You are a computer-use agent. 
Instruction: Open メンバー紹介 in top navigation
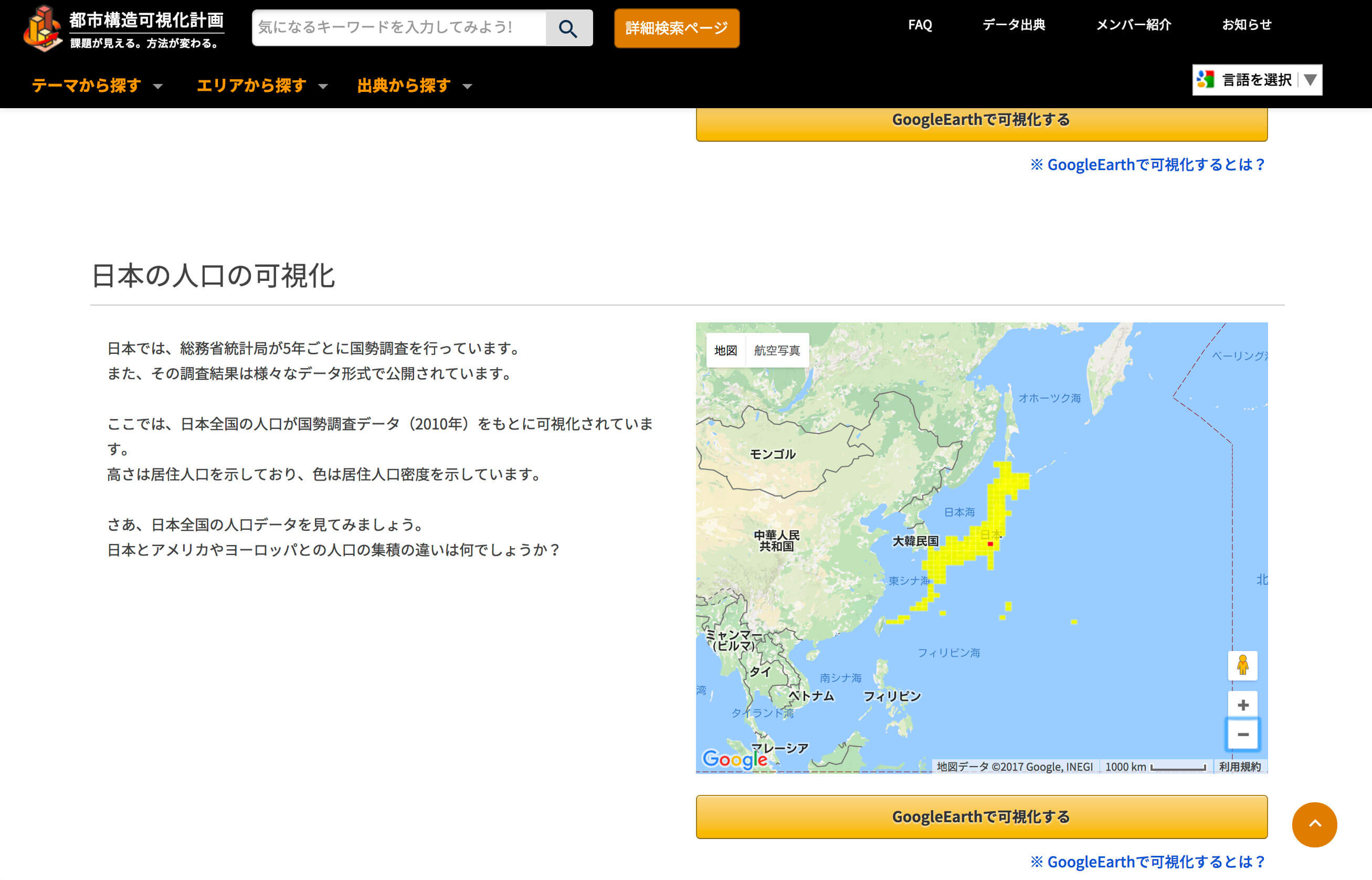[x=1133, y=25]
